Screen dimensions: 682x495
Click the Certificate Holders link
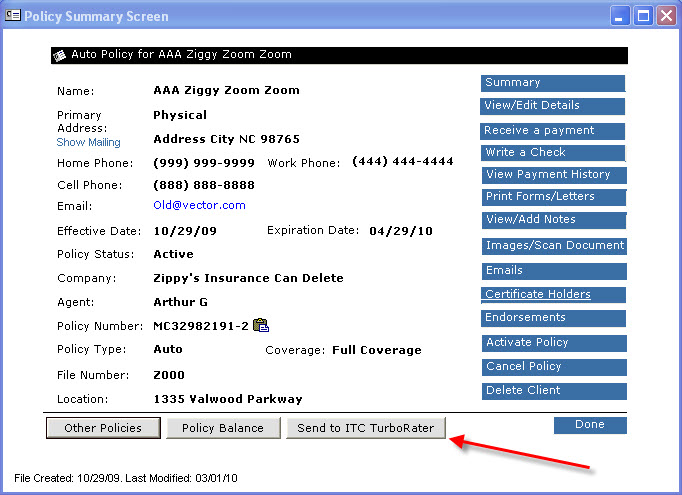[x=538, y=295]
